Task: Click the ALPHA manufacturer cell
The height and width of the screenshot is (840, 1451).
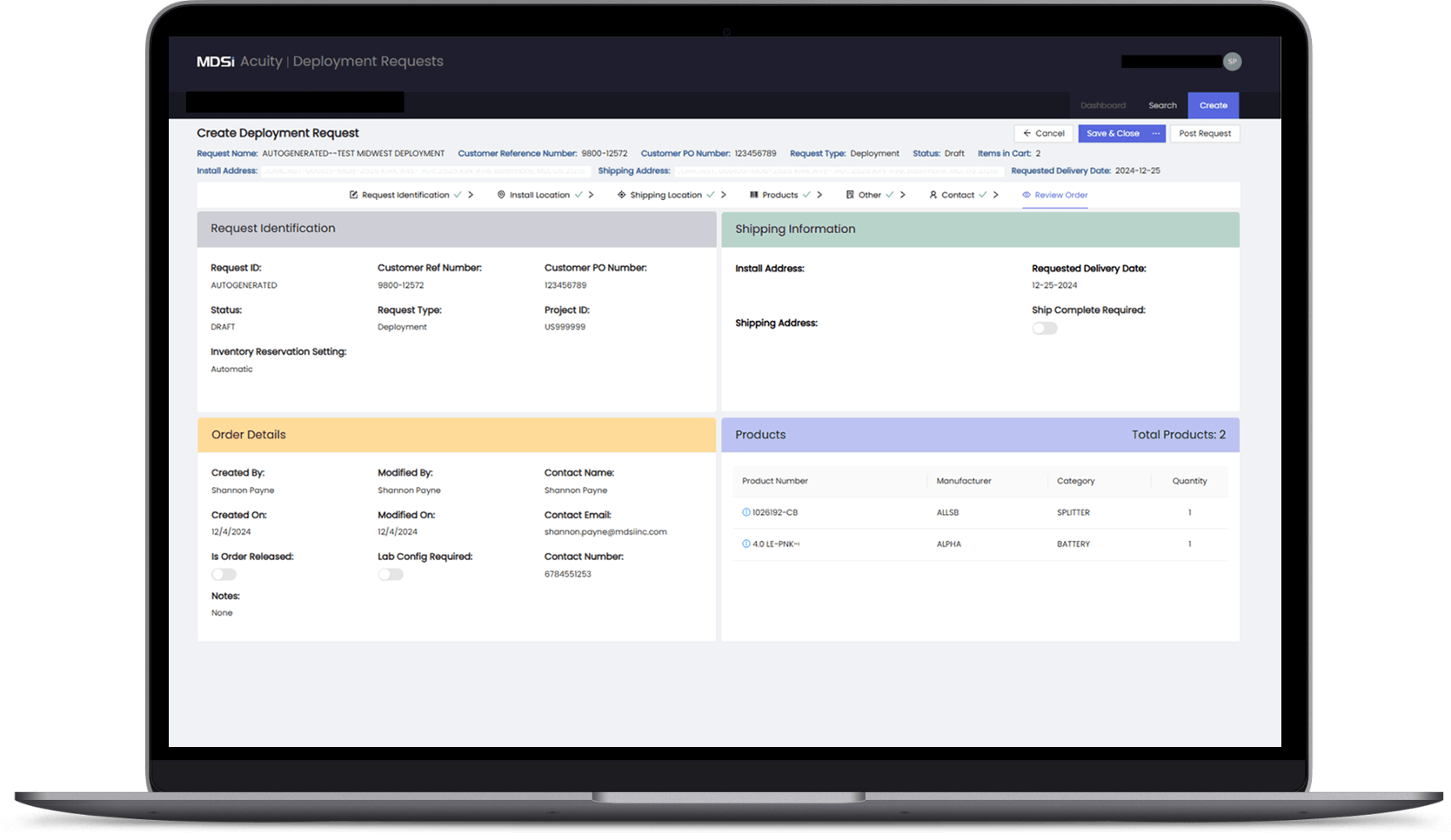Action: click(x=949, y=543)
